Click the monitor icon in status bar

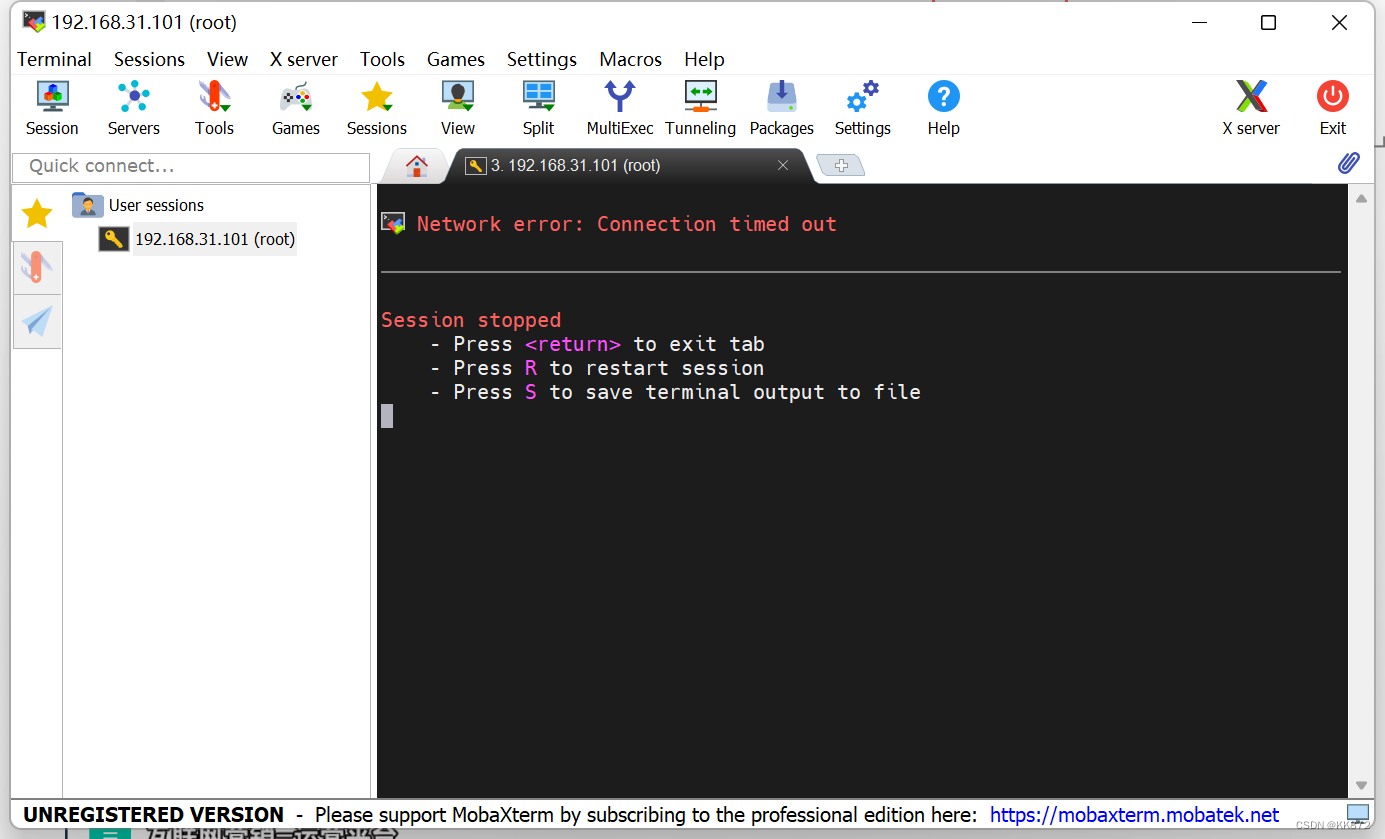pos(1358,814)
